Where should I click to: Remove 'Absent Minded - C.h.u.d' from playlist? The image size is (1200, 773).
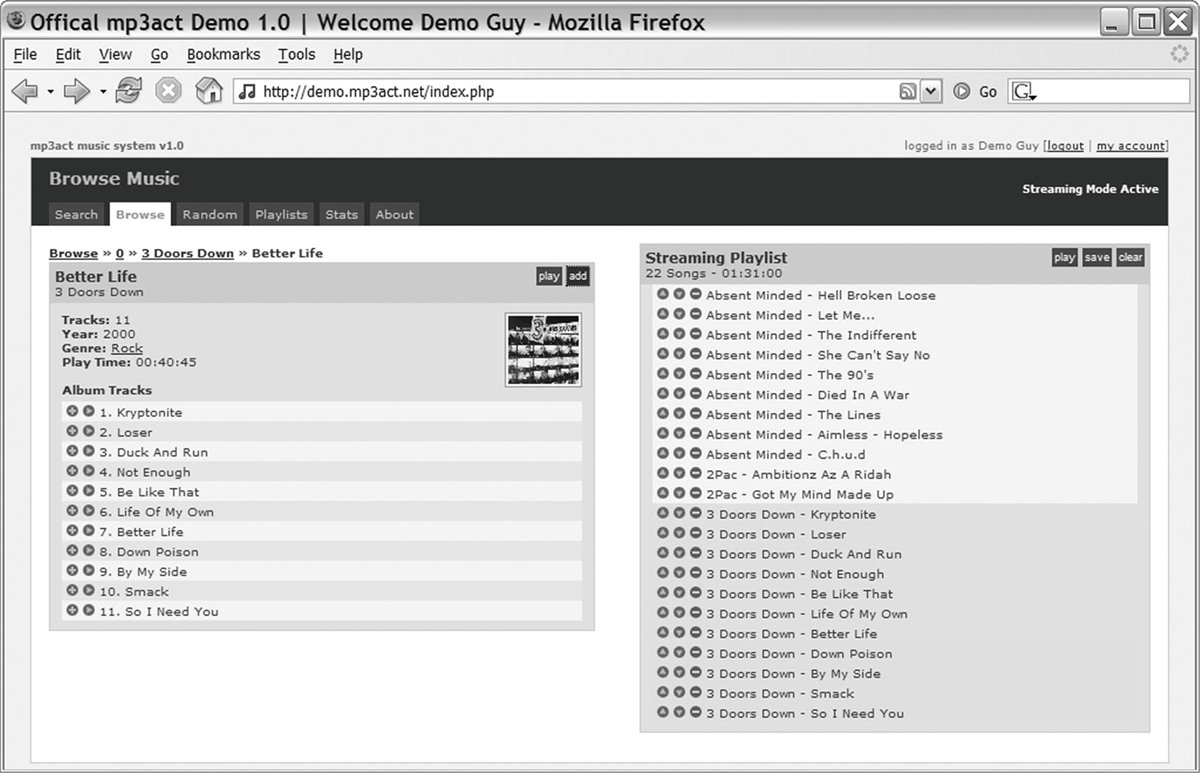[x=695, y=454]
